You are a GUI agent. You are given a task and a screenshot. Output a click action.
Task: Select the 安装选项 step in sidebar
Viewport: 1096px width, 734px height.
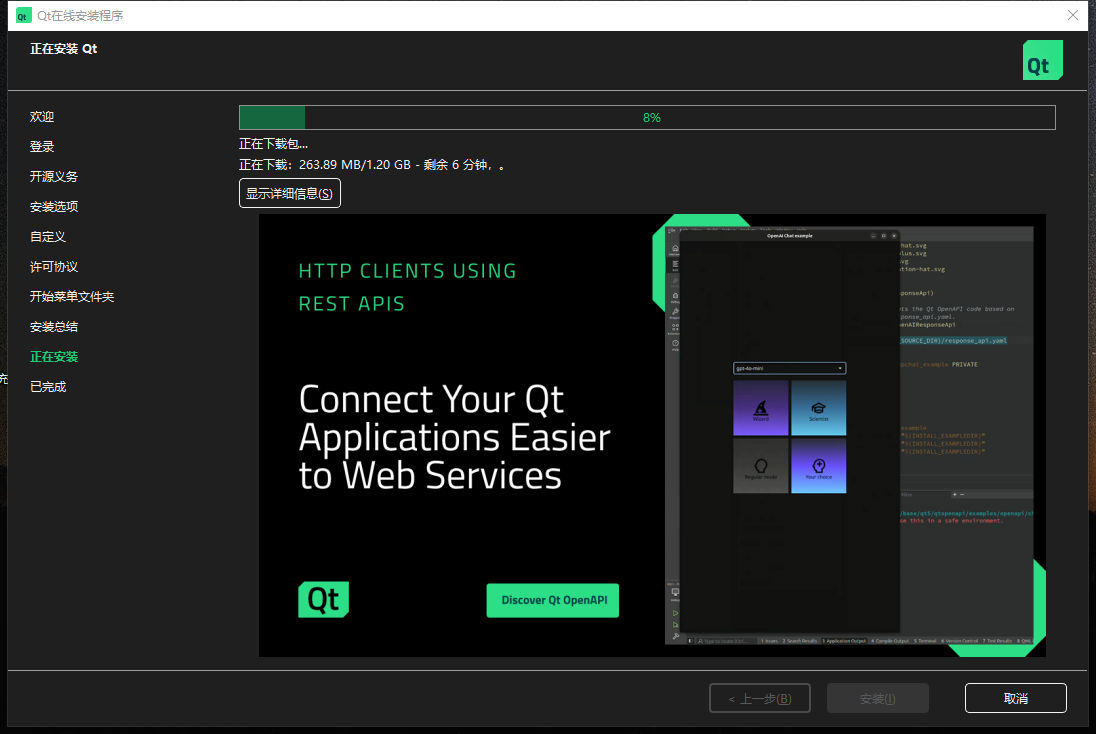tap(54, 207)
